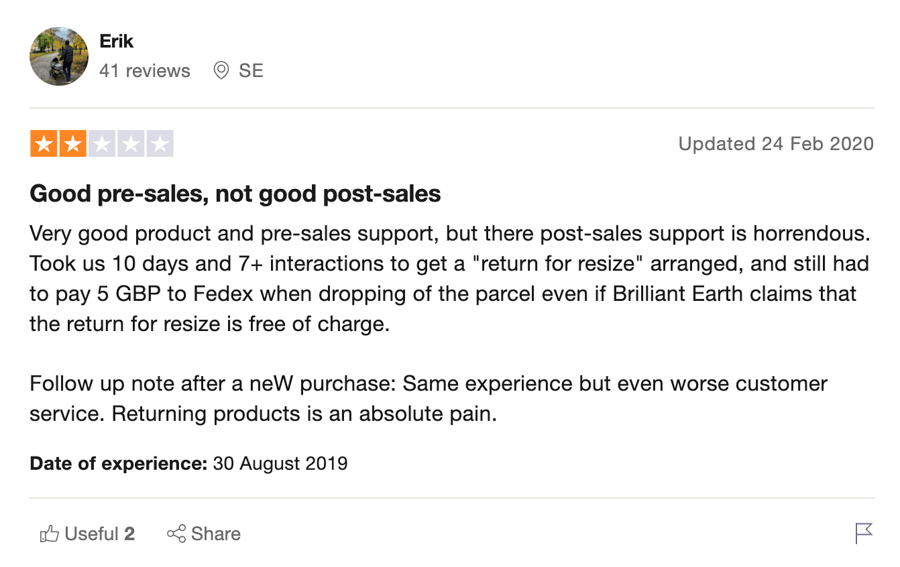This screenshot has height=567, width=900.
Task: Click the fifth grey star
Action: point(160,143)
